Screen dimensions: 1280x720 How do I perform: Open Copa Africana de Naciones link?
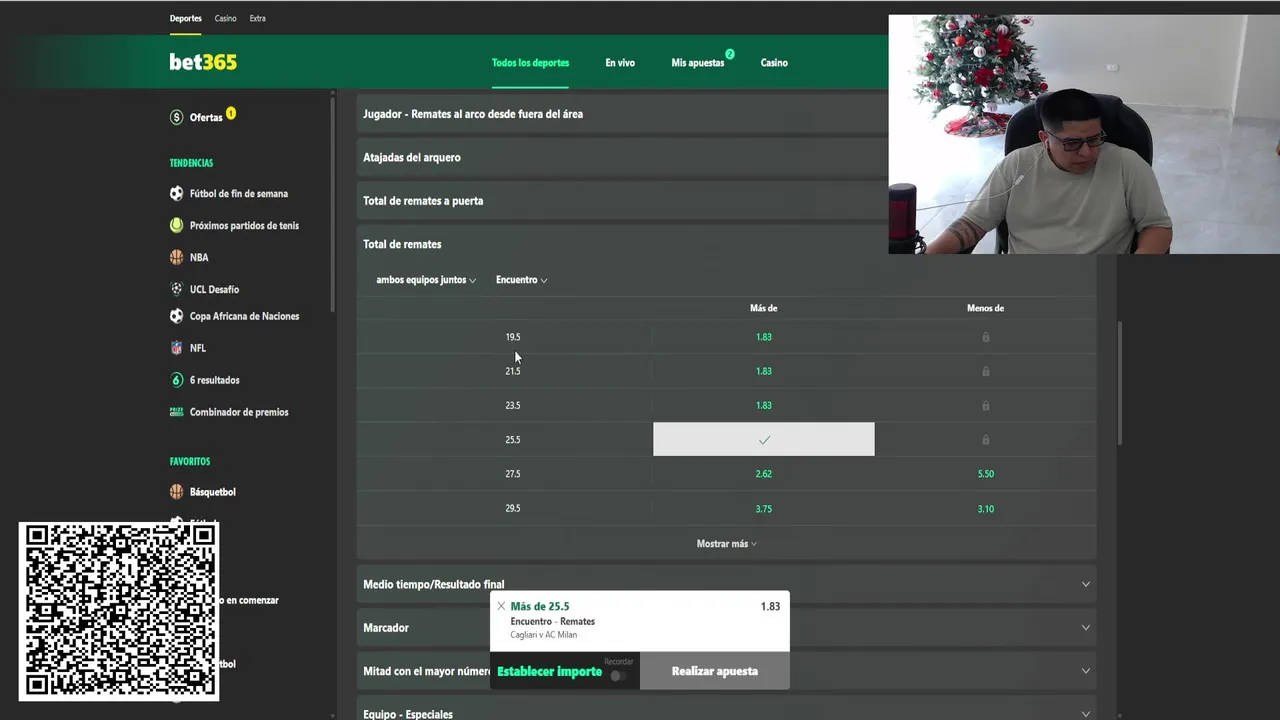[x=244, y=316]
